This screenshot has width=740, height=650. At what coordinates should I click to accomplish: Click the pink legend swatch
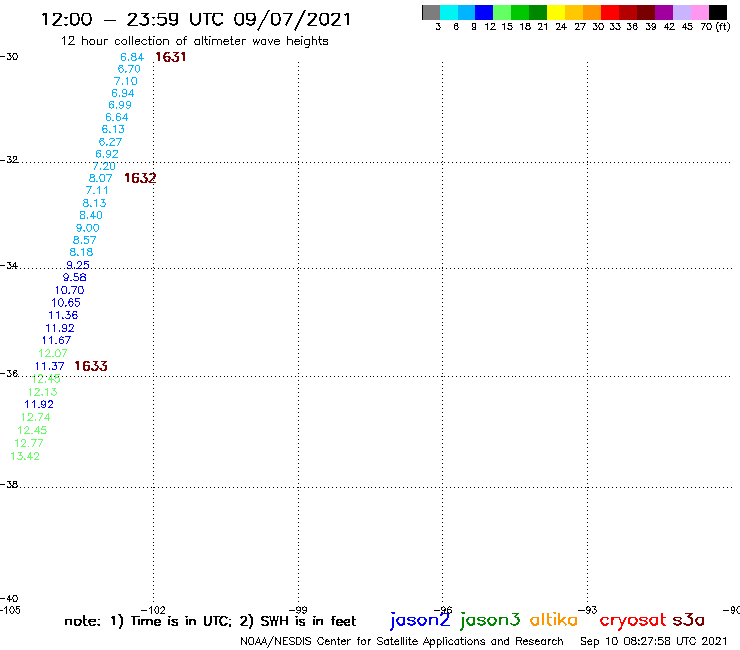[700, 12]
